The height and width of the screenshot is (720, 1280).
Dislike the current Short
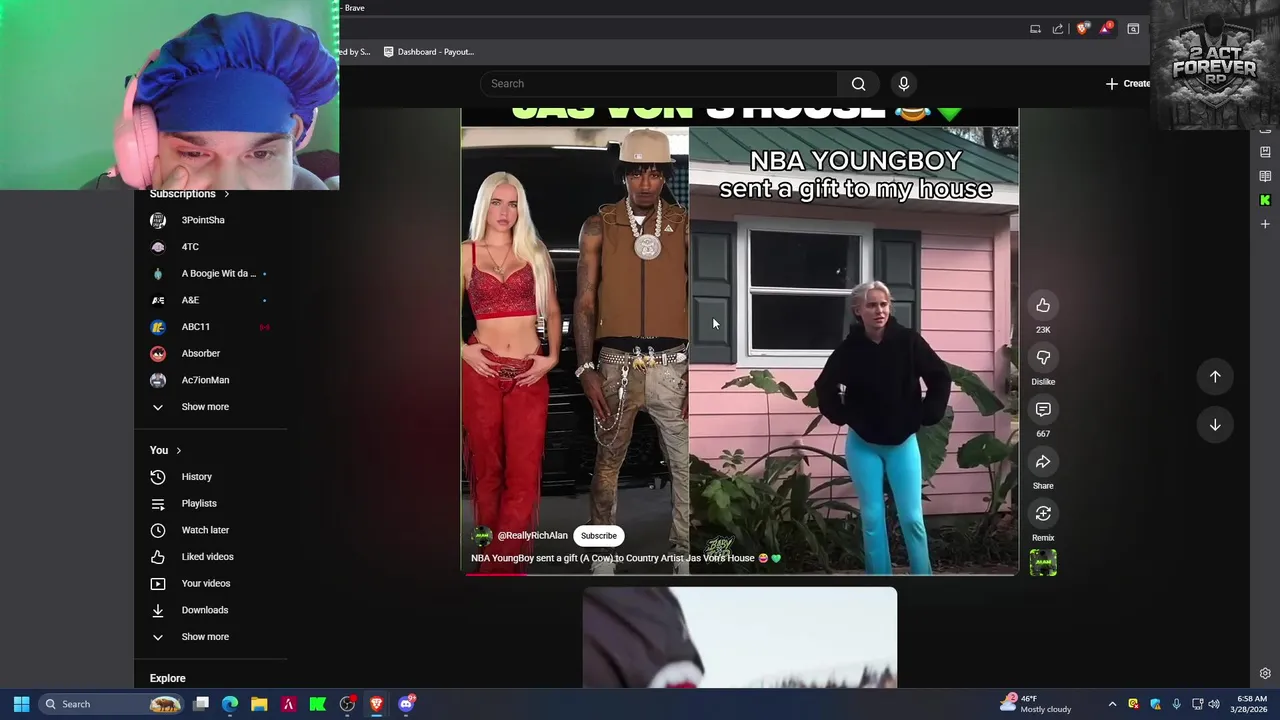pos(1043,357)
